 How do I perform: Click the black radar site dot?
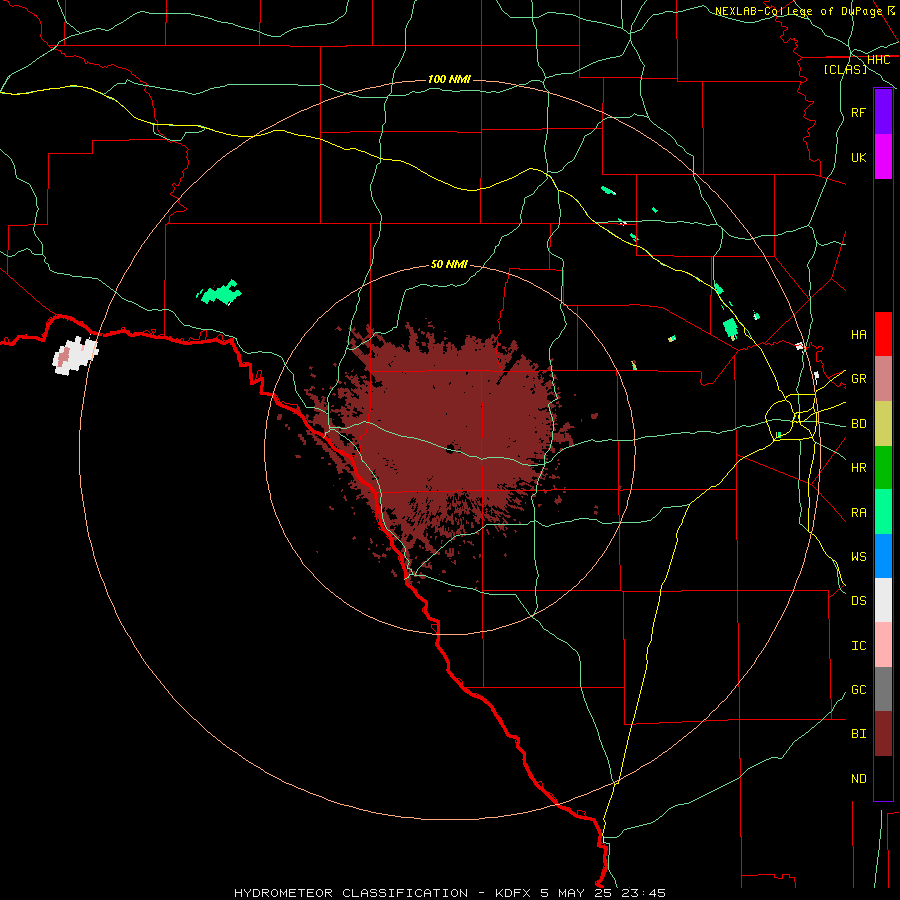tap(450, 449)
